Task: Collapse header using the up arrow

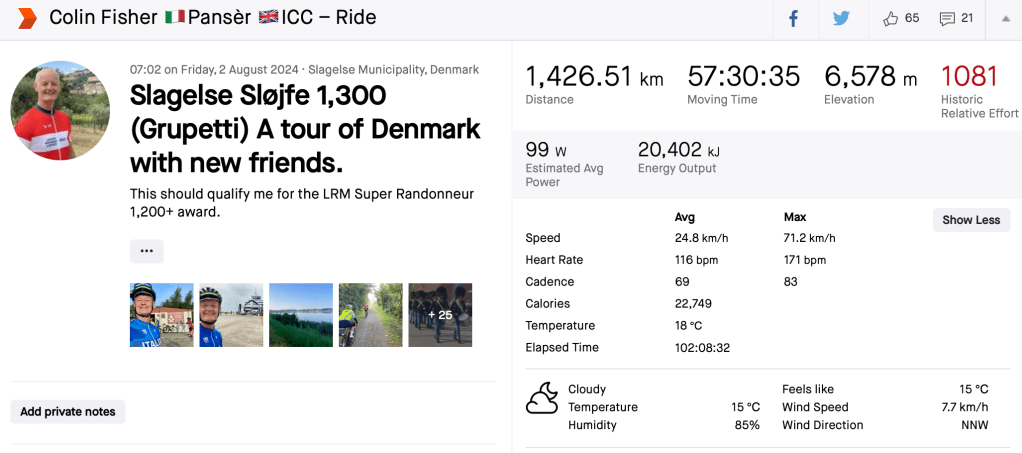Action: tap(1004, 19)
